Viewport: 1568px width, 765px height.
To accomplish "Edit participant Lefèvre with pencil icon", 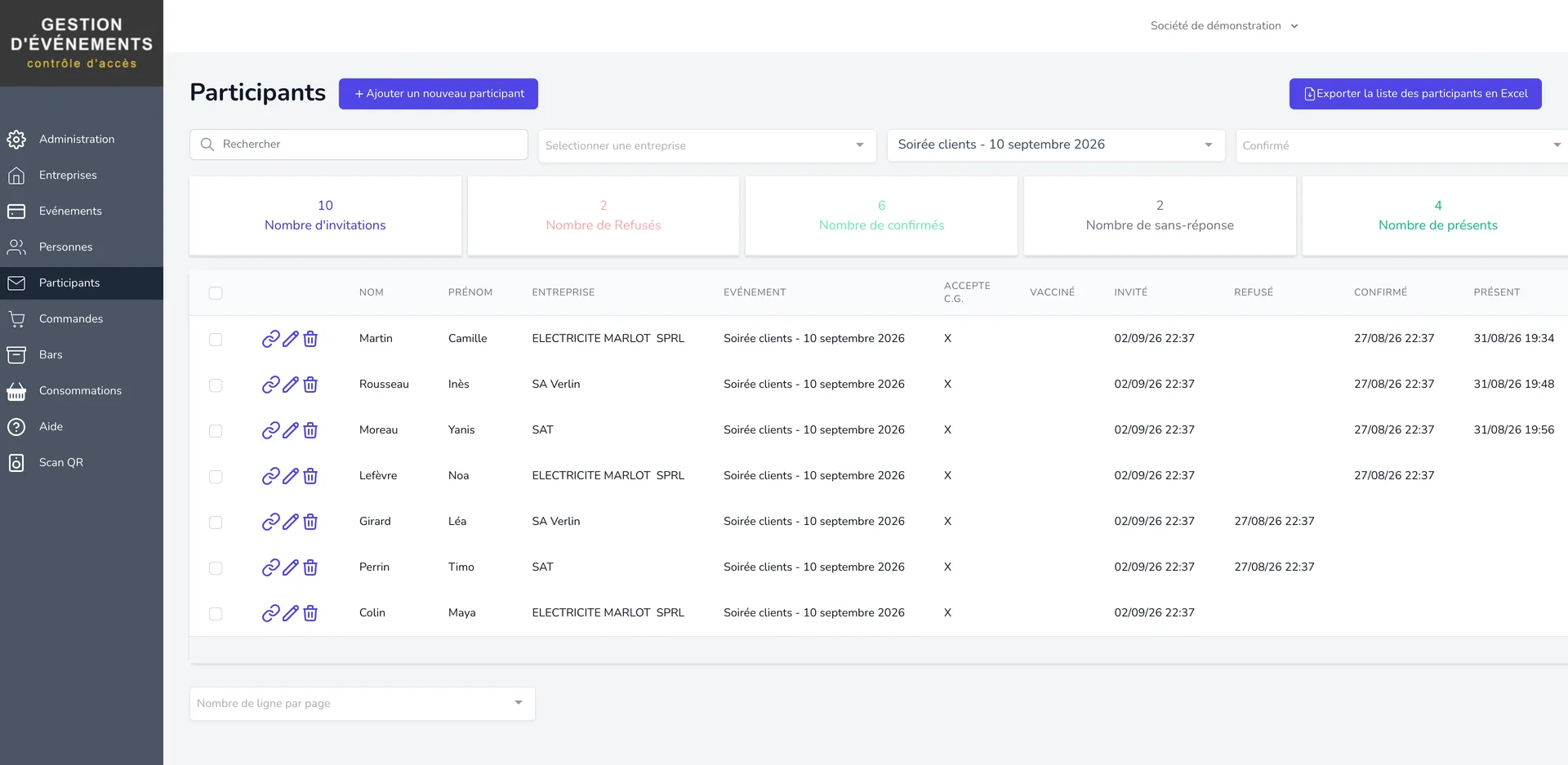I will [x=291, y=476].
